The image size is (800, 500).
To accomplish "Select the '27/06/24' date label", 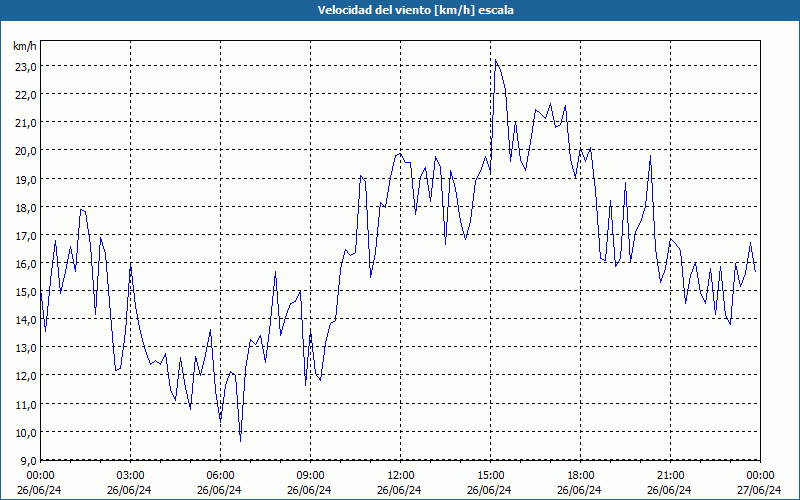I will [759, 490].
